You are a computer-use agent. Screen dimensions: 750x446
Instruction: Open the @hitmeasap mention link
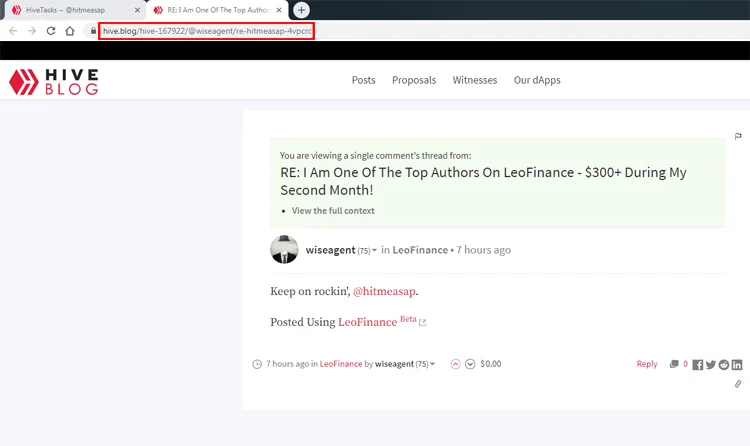click(x=384, y=291)
